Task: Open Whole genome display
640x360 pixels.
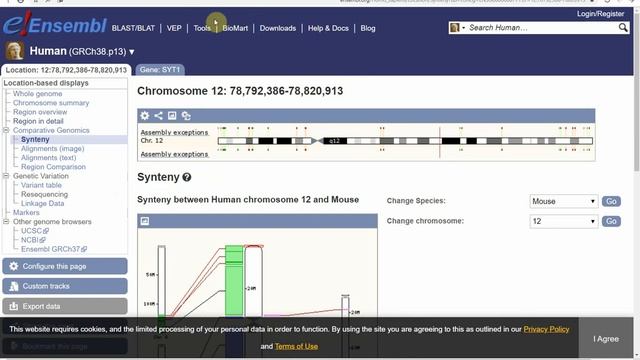Action: pos(38,94)
